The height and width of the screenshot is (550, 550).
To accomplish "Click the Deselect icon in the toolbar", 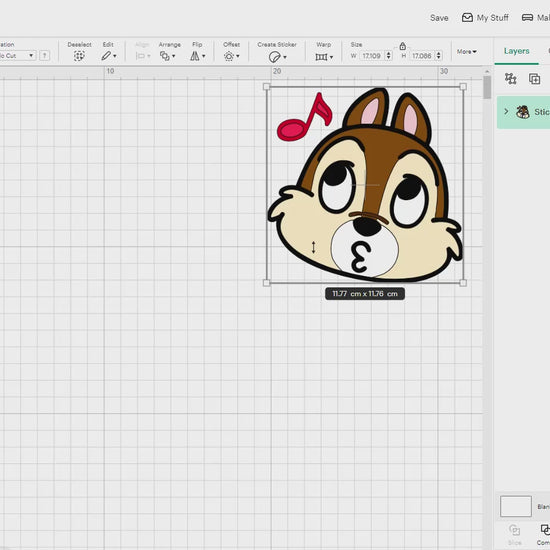I will 79,56.
